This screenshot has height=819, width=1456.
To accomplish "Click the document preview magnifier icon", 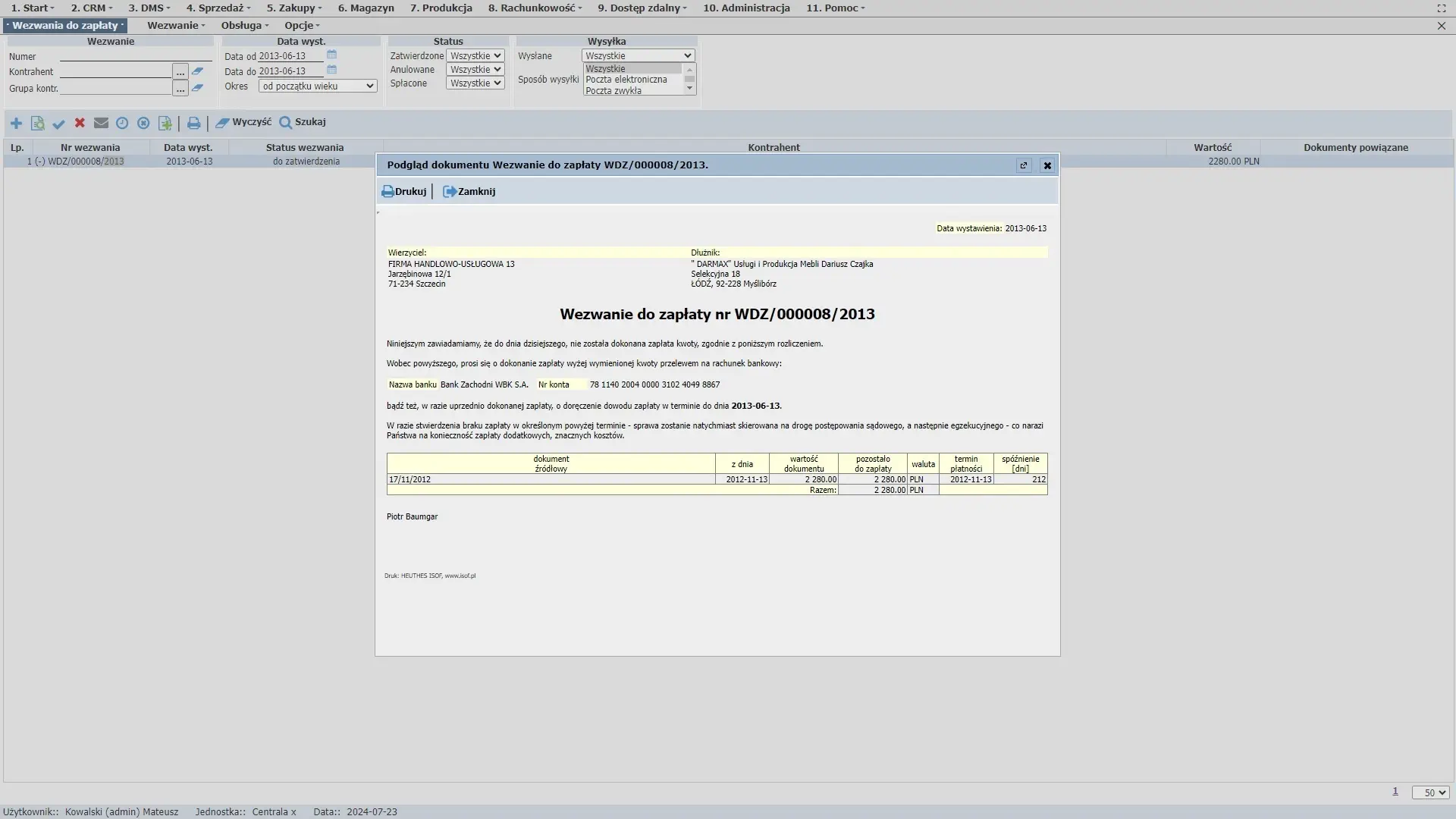I will pos(37,123).
